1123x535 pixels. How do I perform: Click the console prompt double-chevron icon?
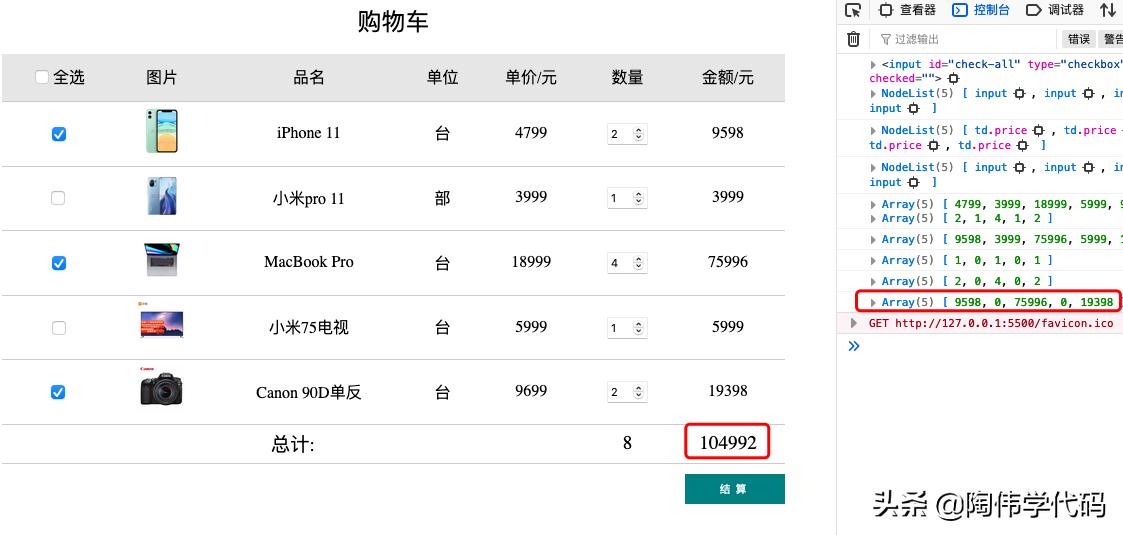[x=854, y=346]
